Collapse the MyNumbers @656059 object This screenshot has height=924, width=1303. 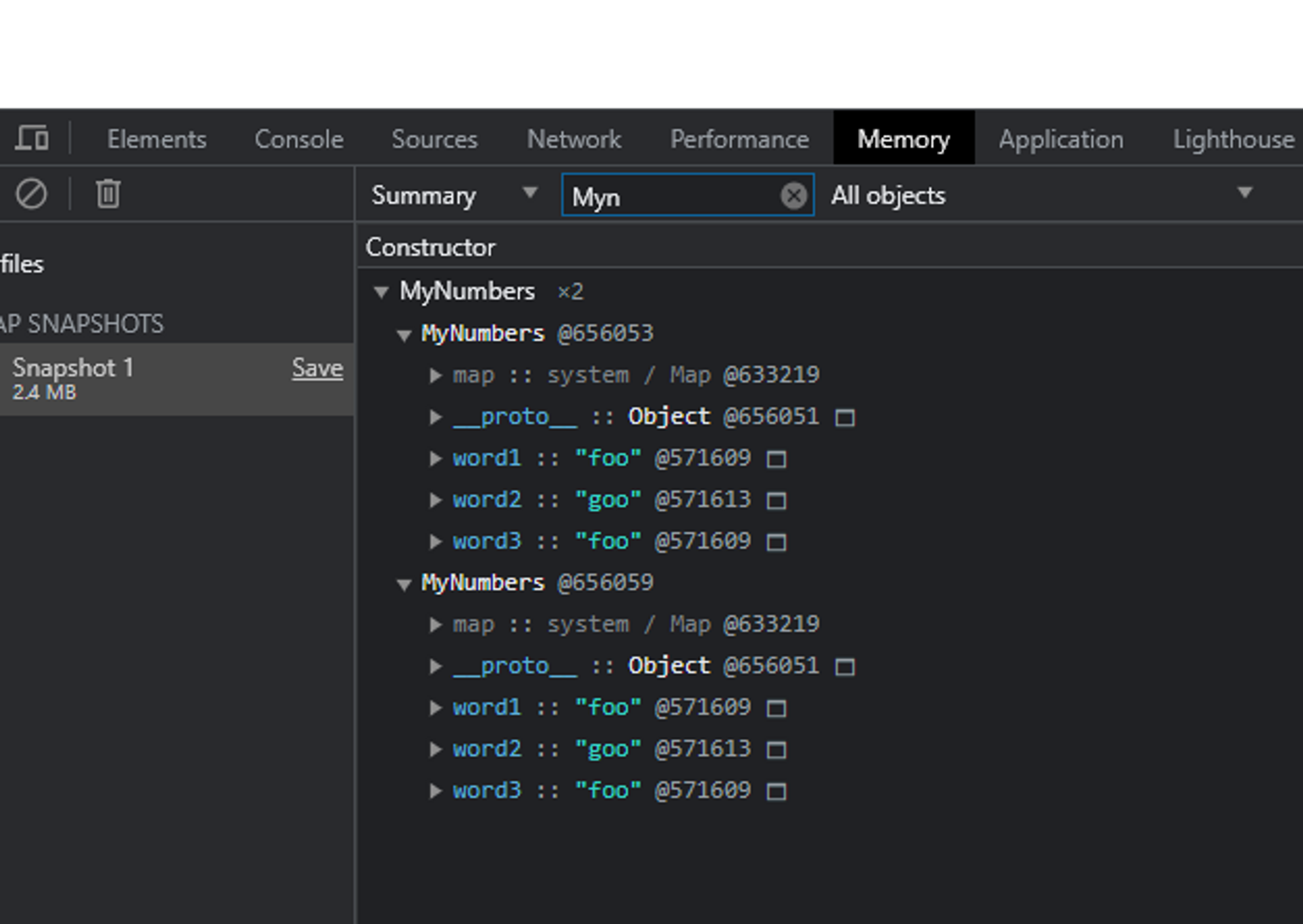click(404, 584)
